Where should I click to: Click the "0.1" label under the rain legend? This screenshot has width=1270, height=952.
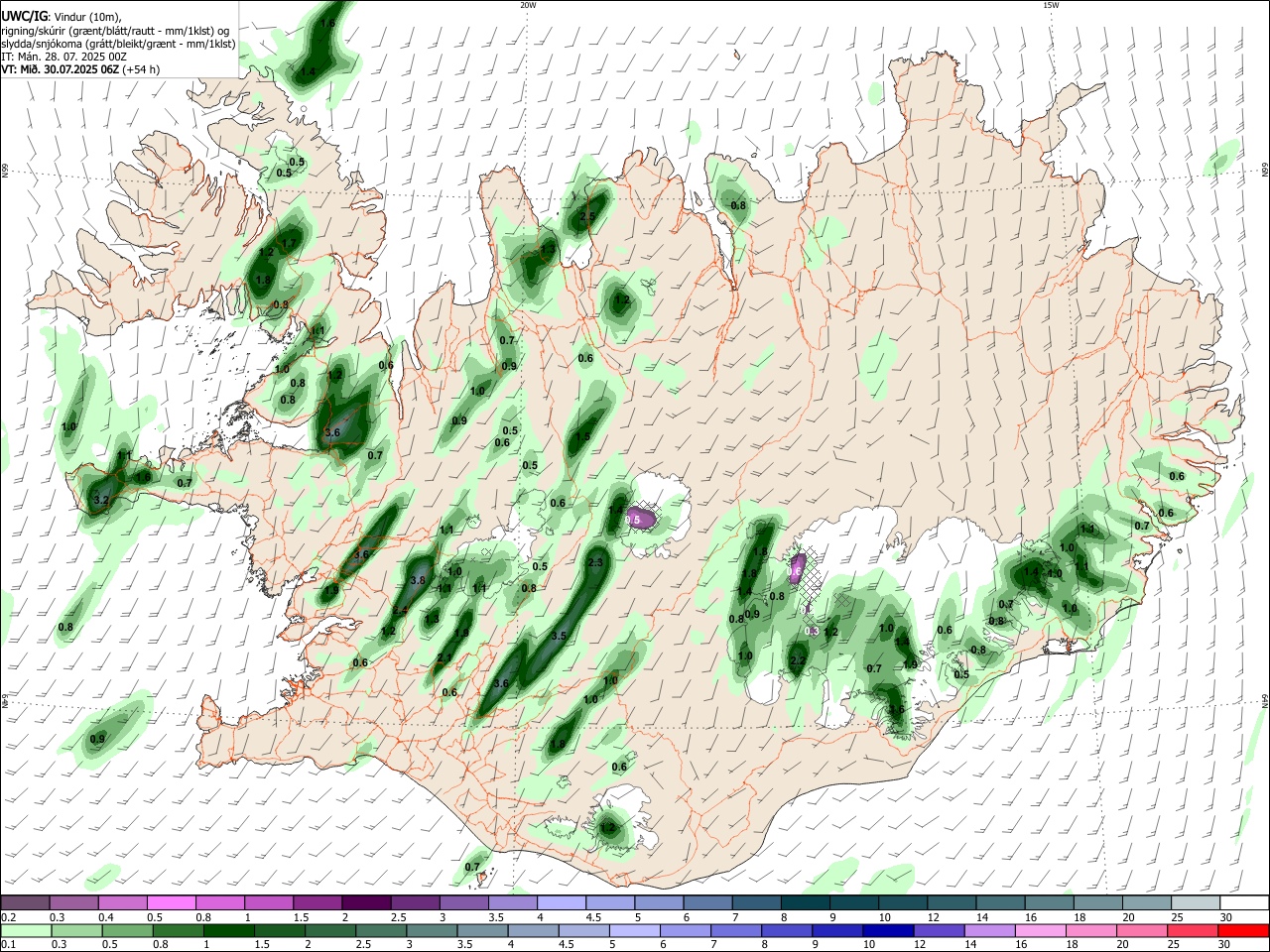[9, 945]
